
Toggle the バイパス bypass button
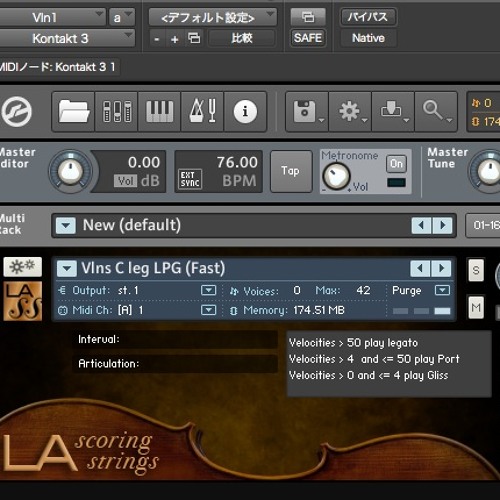point(368,17)
